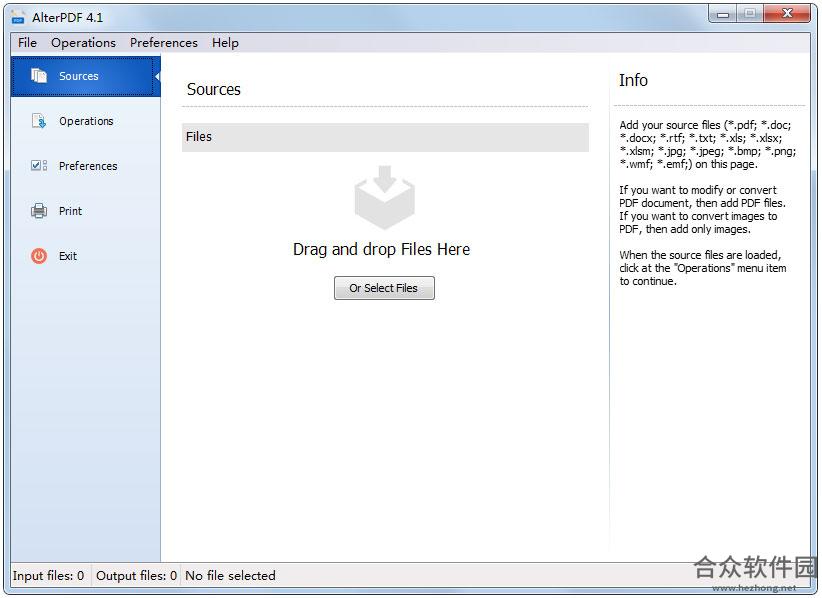Select the Sources label in sidebar
The image size is (822, 598).
click(x=79, y=76)
